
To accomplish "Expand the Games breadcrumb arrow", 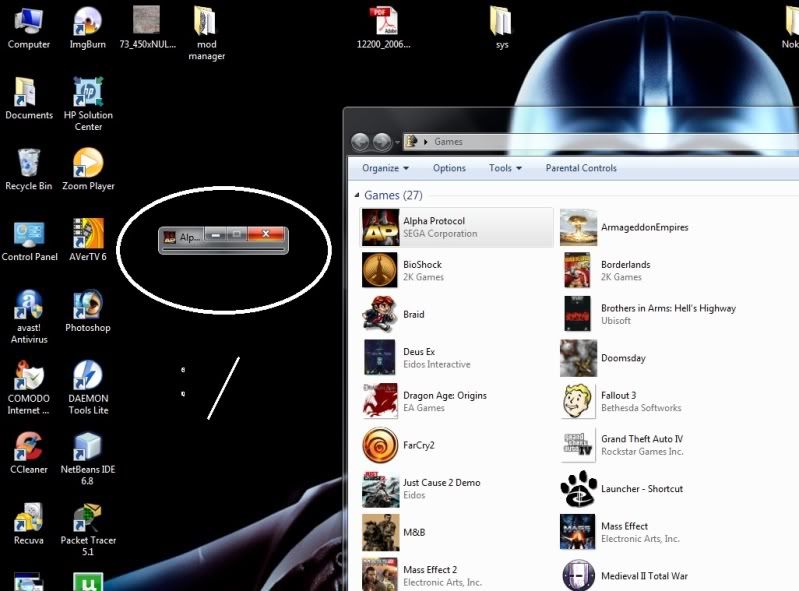I will coord(425,142).
